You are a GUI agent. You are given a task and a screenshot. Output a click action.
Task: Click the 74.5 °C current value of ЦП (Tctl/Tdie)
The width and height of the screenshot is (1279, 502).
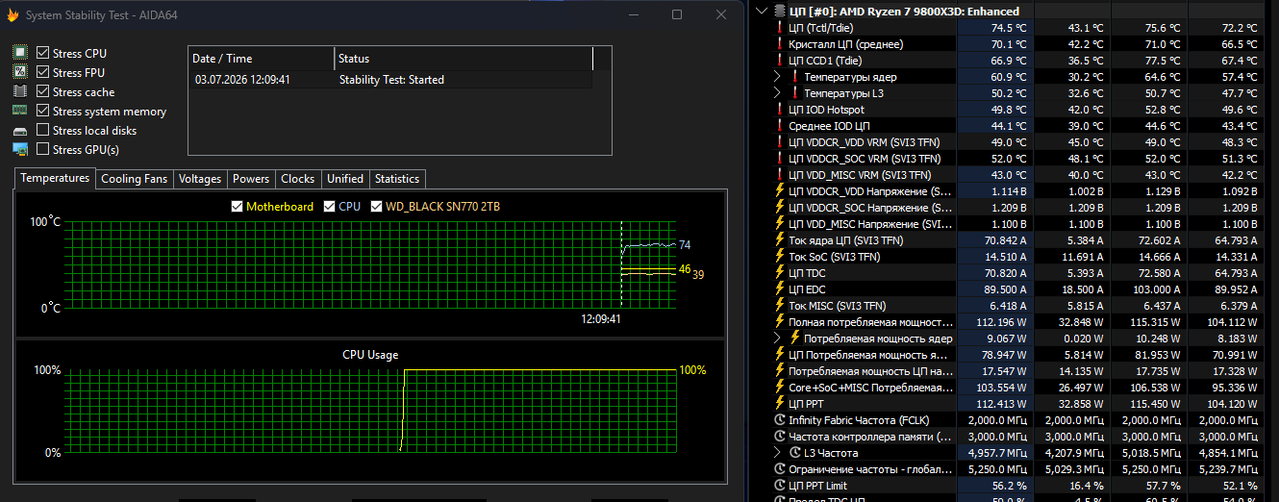pos(1008,28)
